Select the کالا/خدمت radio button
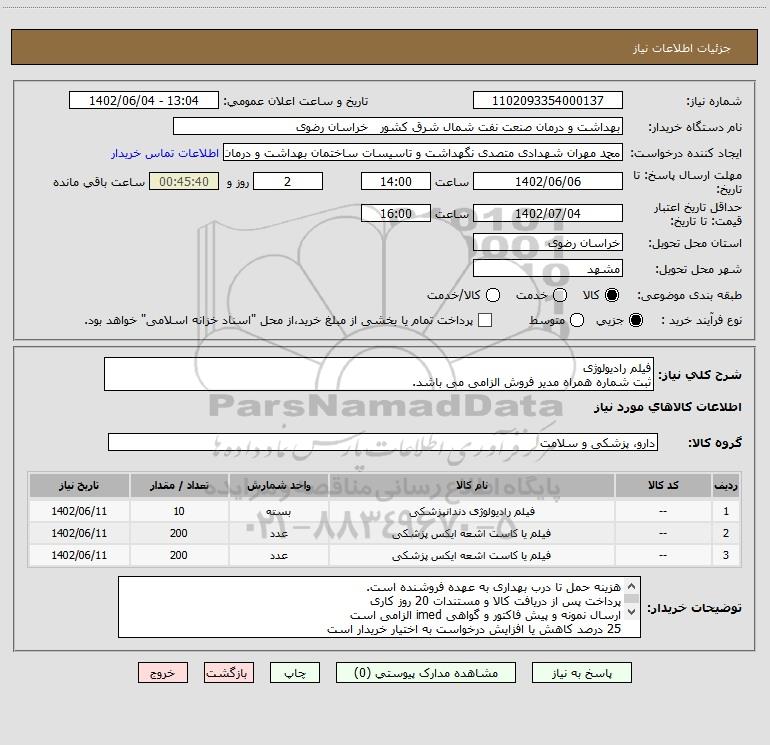770x745 pixels. pyautogui.click(x=493, y=295)
